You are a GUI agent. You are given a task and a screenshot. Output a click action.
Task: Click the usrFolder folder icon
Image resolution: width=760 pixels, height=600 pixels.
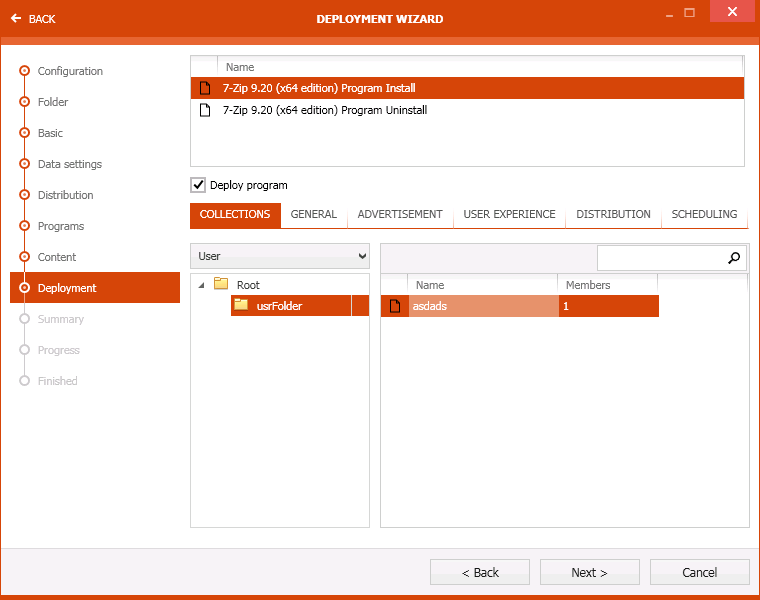[x=241, y=305]
